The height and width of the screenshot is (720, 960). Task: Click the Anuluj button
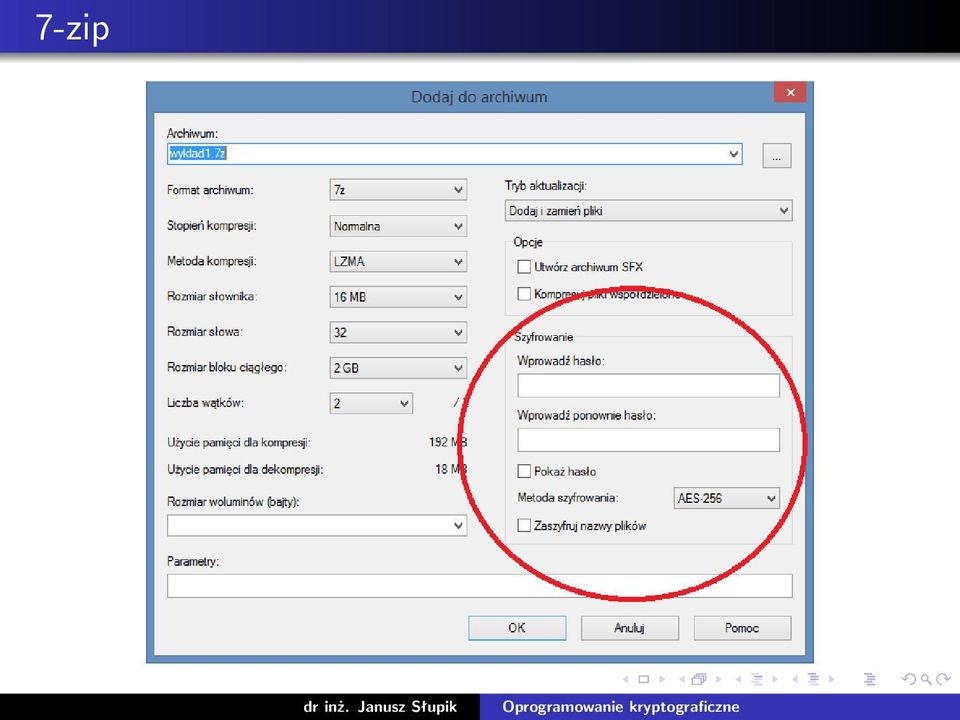click(630, 628)
